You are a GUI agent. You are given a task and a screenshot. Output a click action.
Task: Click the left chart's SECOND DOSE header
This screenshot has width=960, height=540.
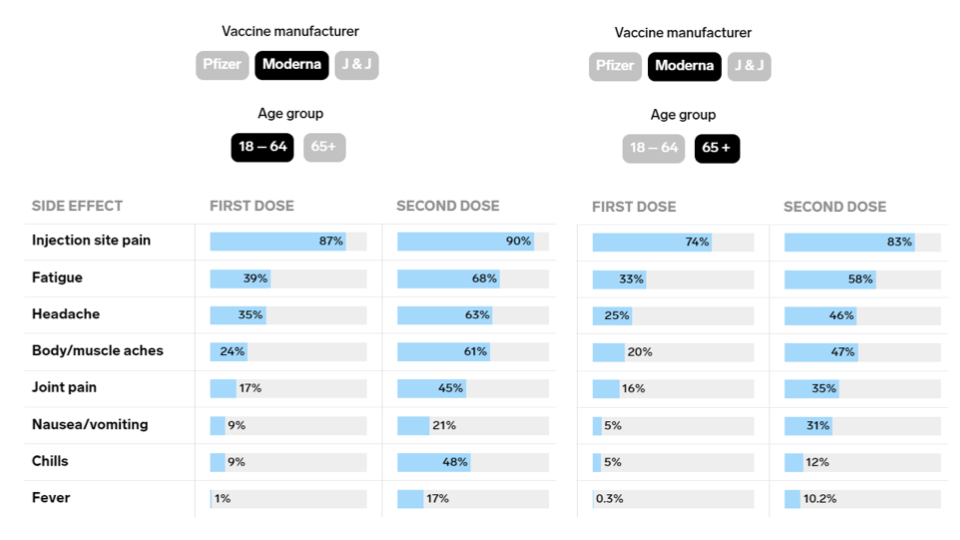[448, 206]
